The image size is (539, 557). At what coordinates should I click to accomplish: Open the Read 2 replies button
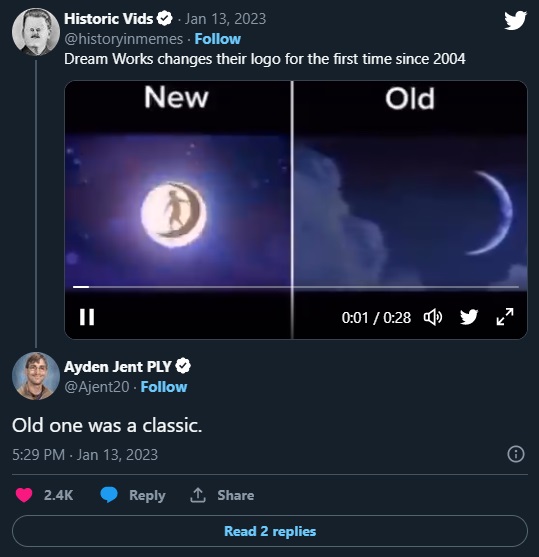coord(270,531)
